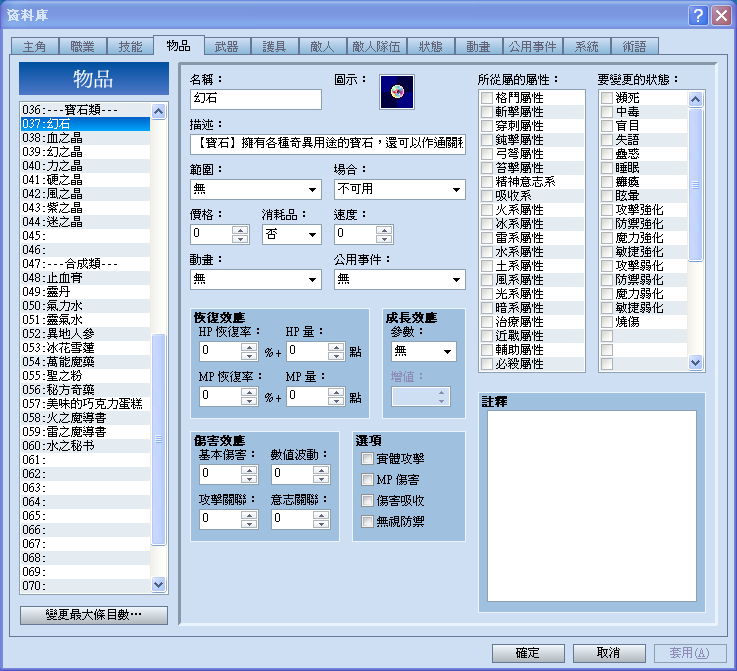Click the 名稱 input field

pos(256,99)
